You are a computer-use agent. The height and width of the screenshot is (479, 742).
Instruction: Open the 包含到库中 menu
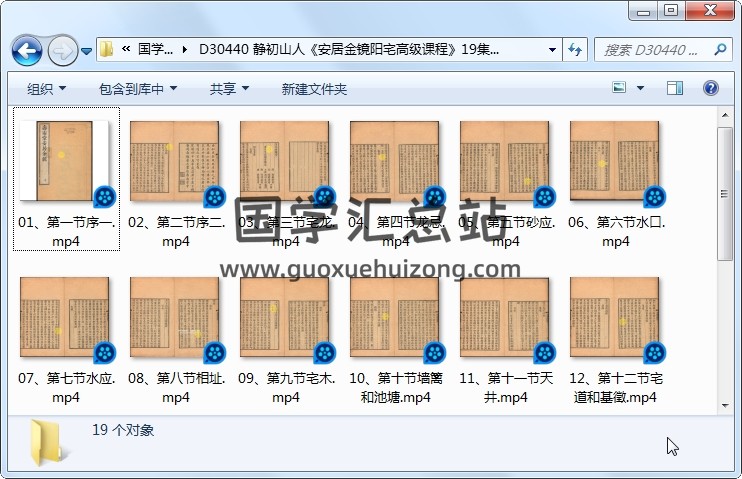[138, 89]
